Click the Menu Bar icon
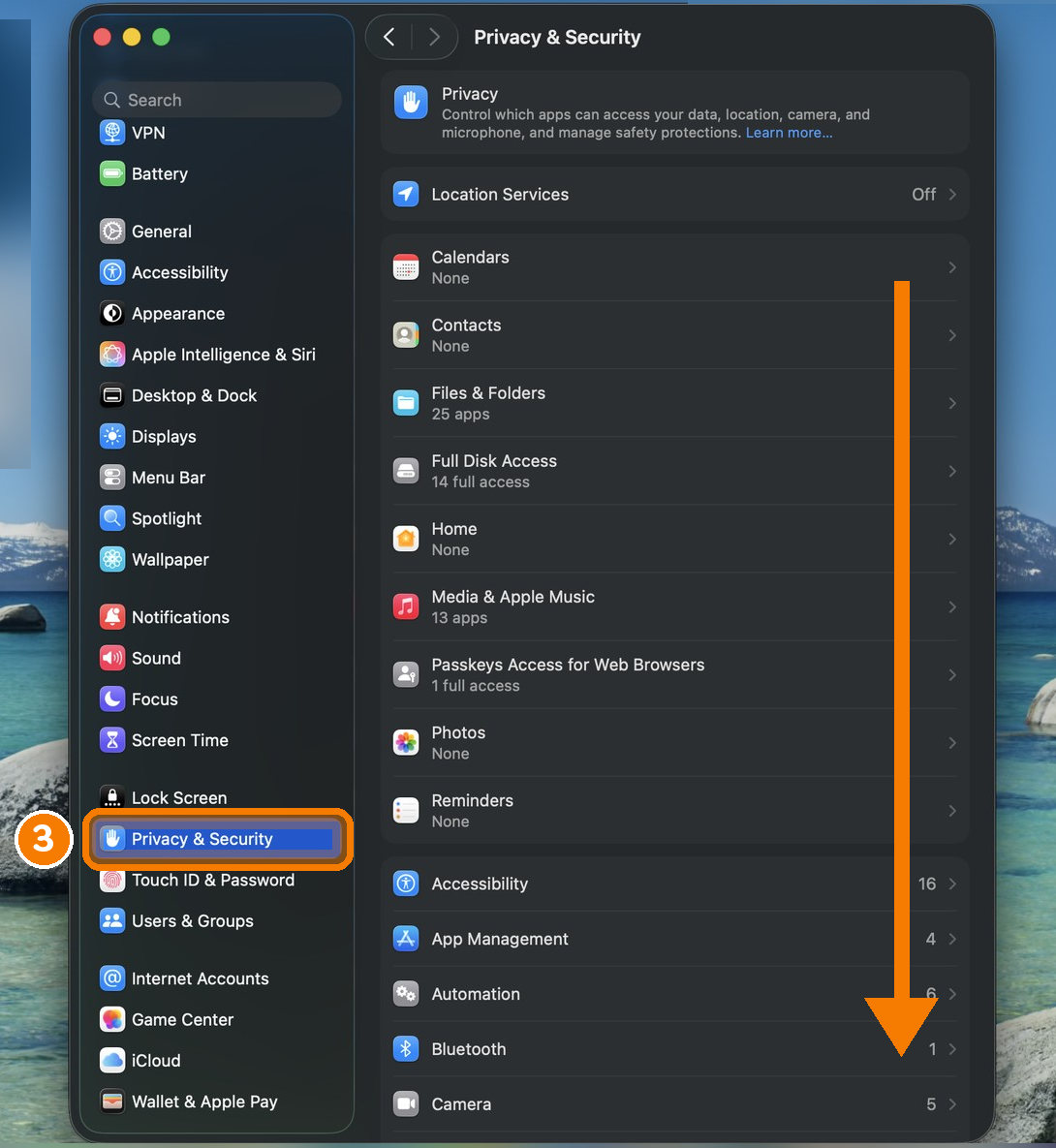 point(112,478)
